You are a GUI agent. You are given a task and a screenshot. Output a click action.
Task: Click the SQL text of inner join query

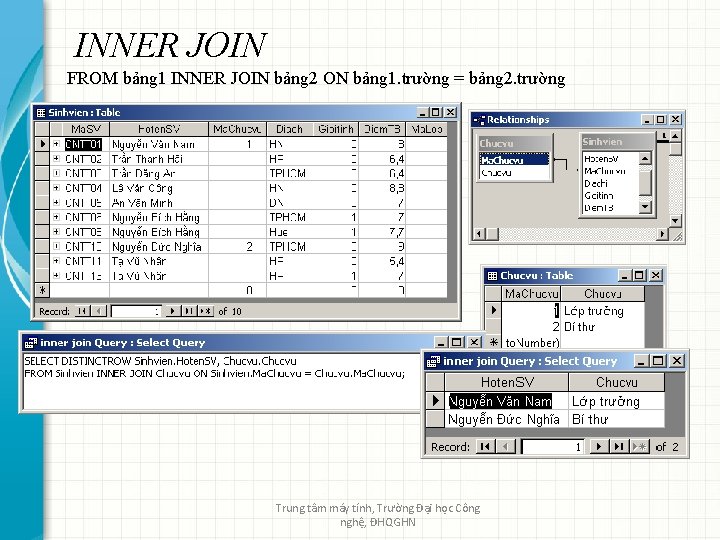[x=214, y=367]
